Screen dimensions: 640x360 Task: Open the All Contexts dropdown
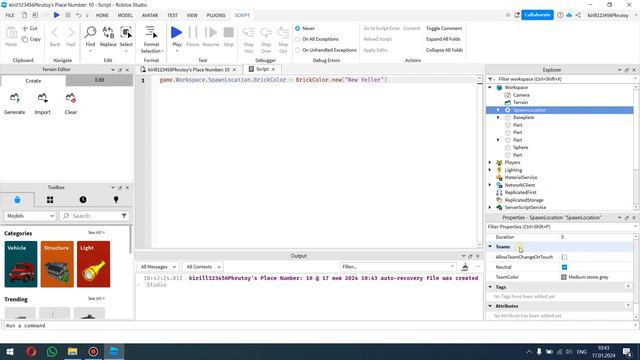coord(203,267)
